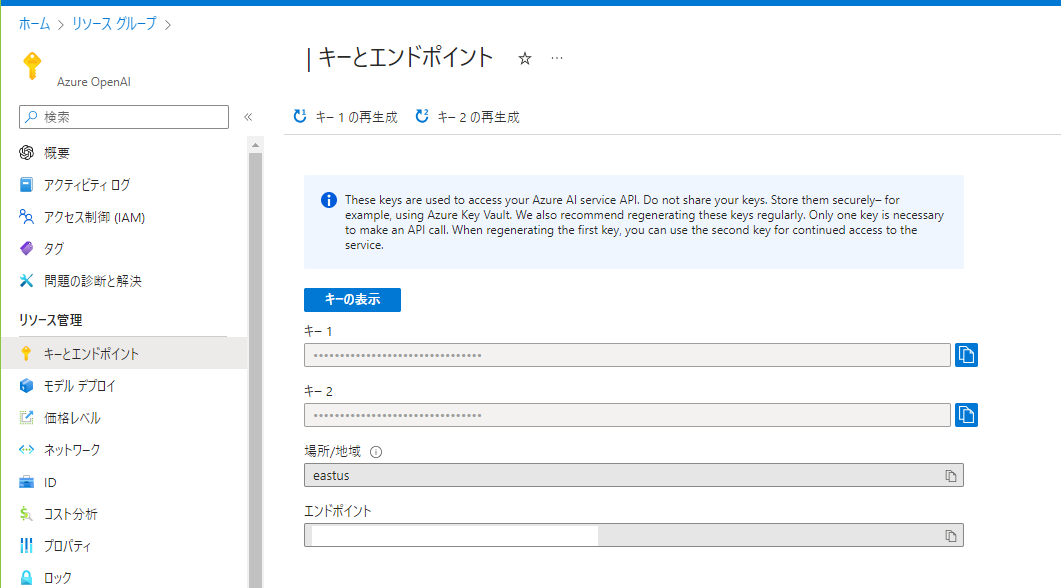The image size is (1061, 588).
Task: Go to the ホーム breadcrumb link
Action: [35, 24]
